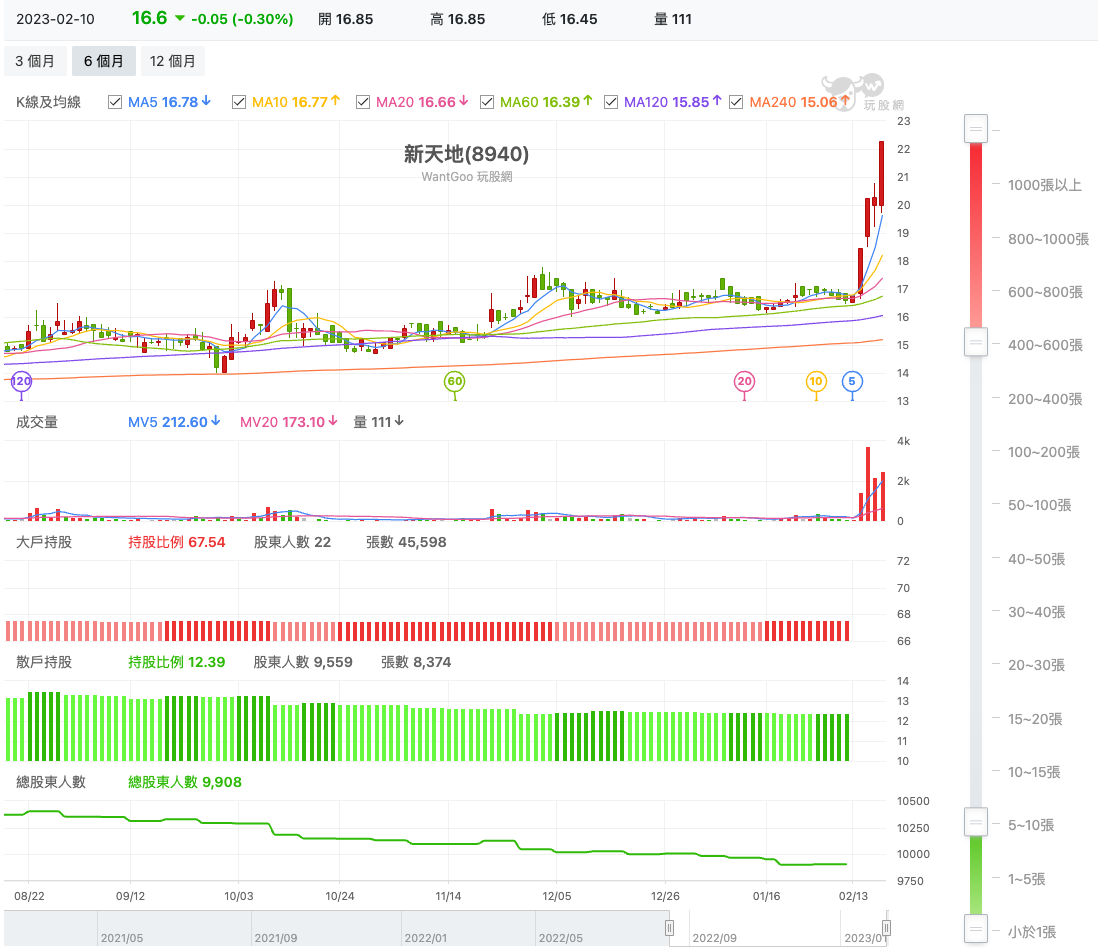Select the 3 個月 time range tab
This screenshot has height=948, width=1098.
(x=35, y=61)
